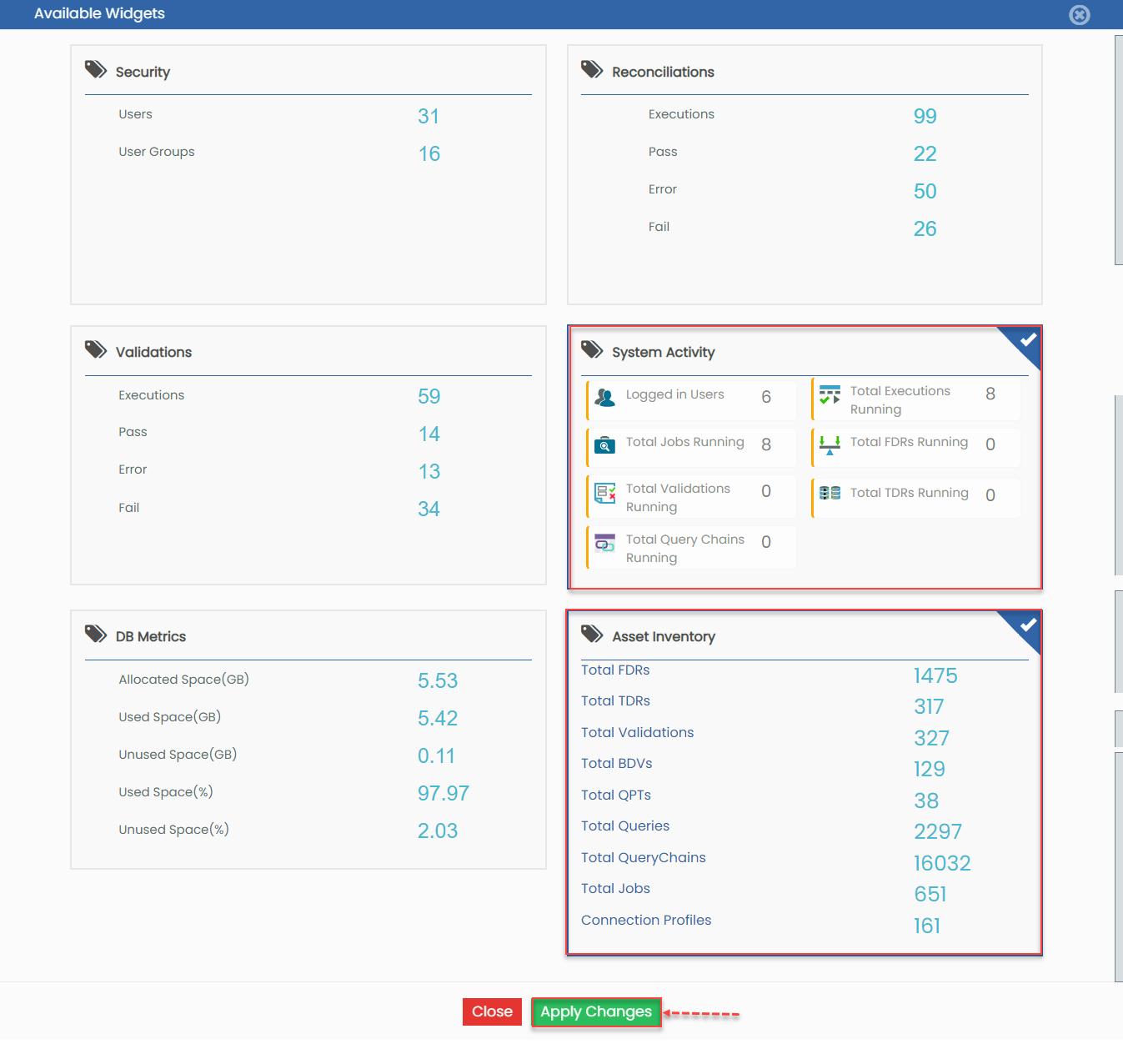Open the Total FDRs link
1123x1064 pixels.
click(615, 670)
